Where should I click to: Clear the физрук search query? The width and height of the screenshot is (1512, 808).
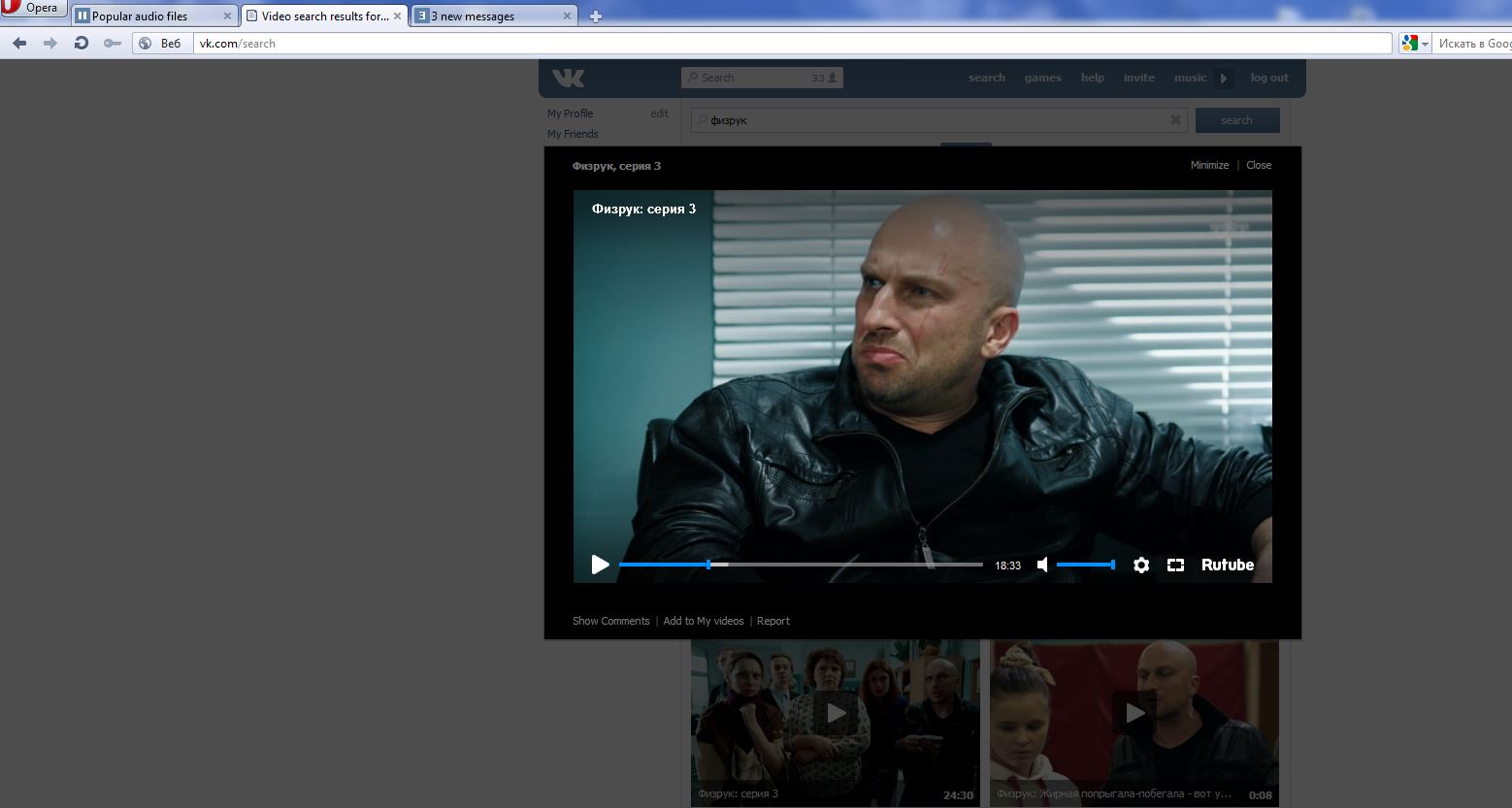click(1175, 120)
